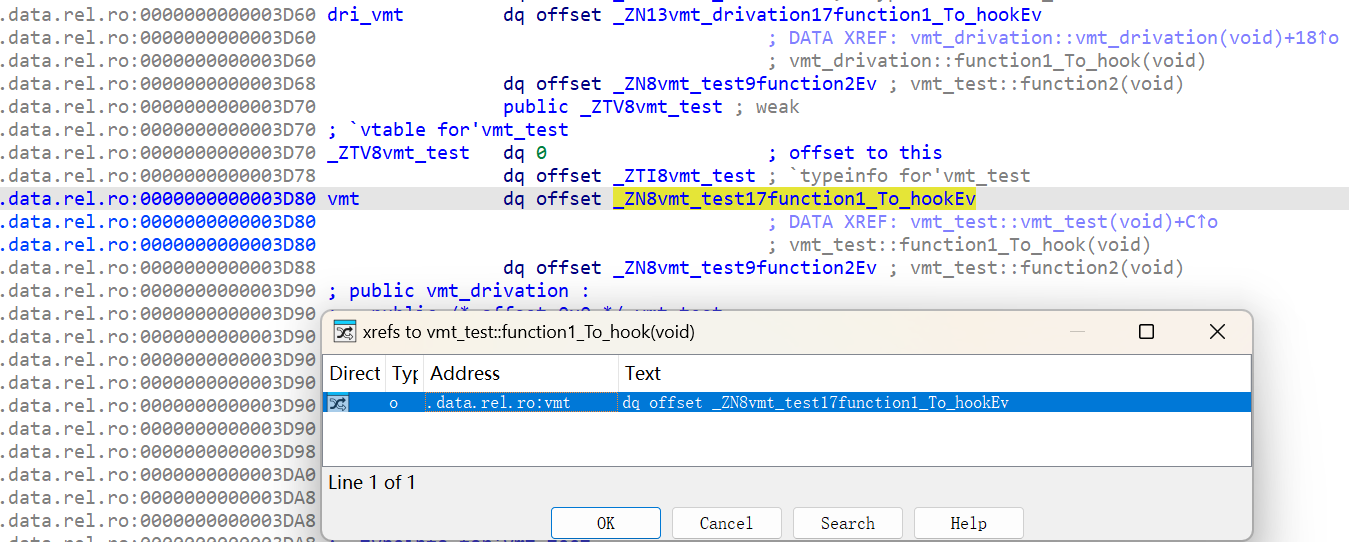
Task: Click the dri_vmt label
Action: (366, 15)
